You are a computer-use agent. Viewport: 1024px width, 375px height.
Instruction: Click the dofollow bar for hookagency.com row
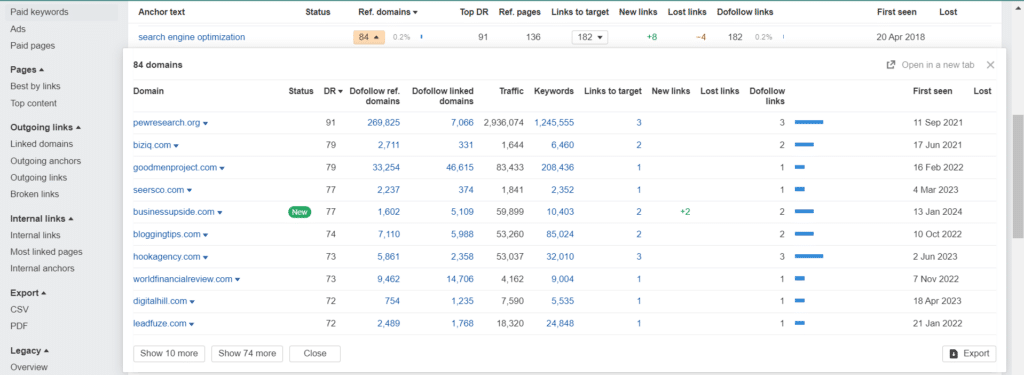(x=808, y=257)
